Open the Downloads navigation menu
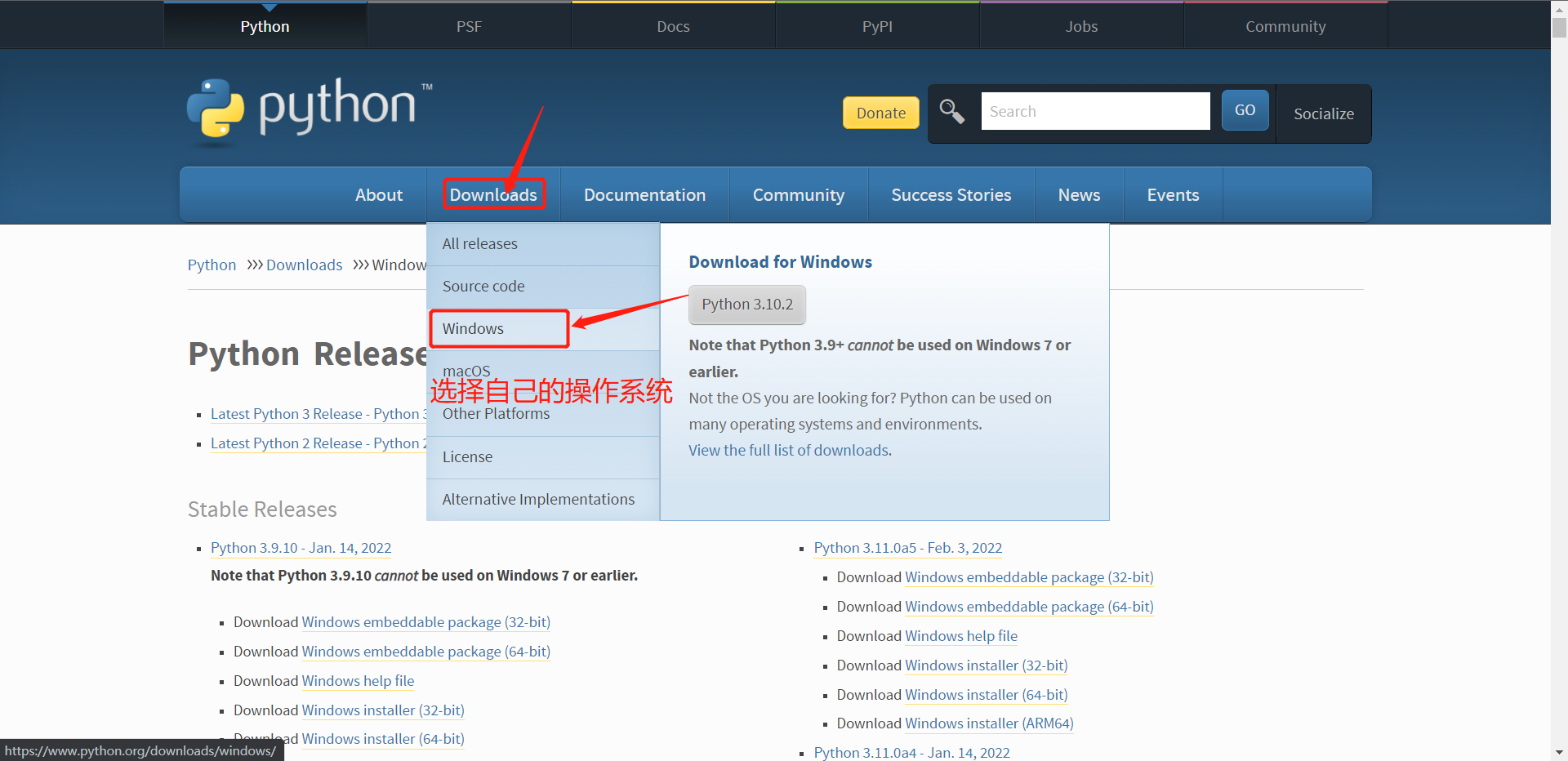This screenshot has height=761, width=1568. coord(493,194)
